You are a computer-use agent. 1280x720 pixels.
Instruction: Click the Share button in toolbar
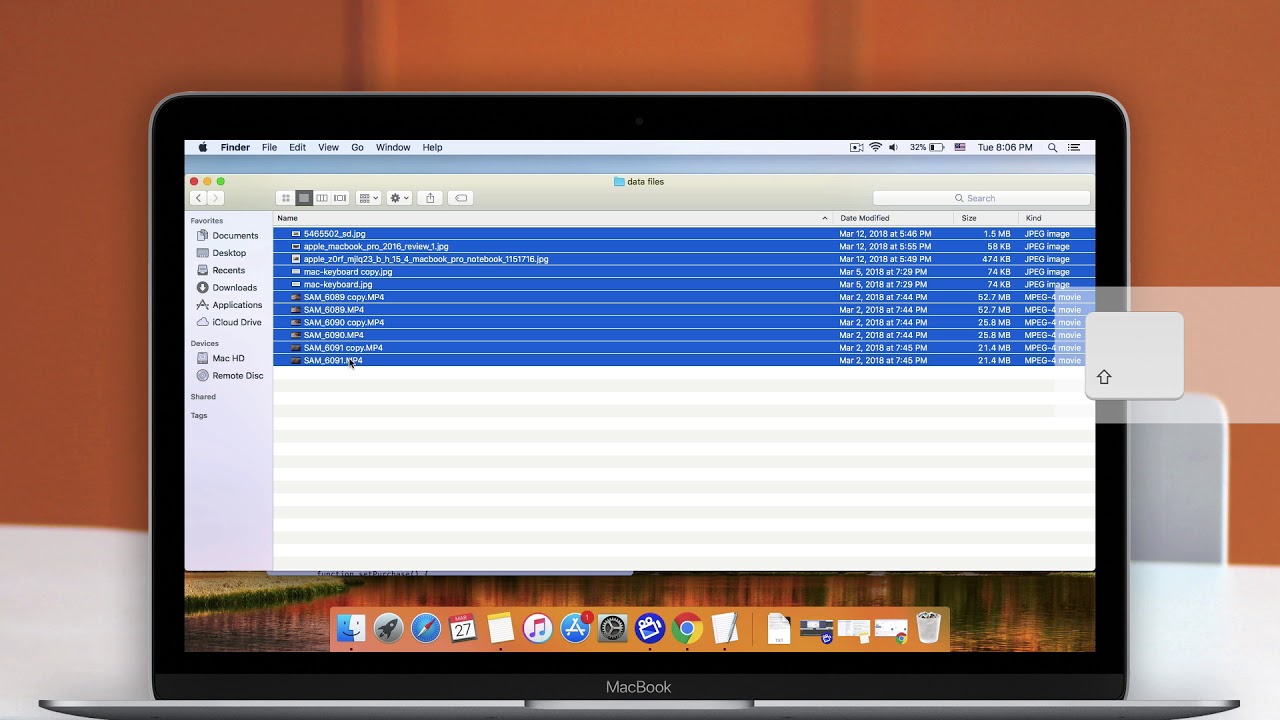coord(430,198)
